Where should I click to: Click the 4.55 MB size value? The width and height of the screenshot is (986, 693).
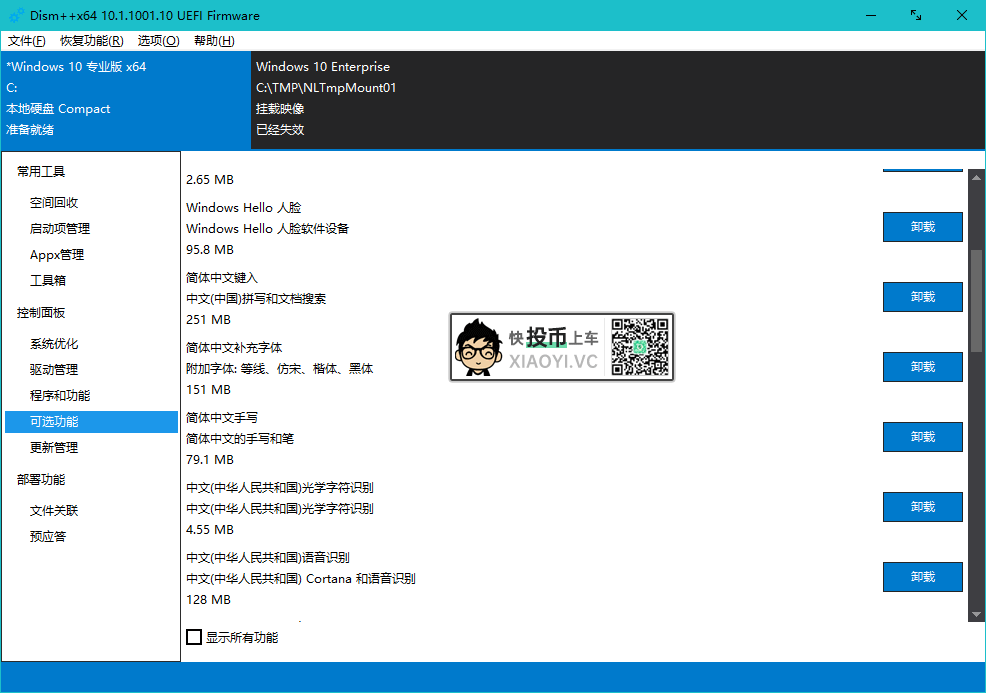(x=210, y=529)
